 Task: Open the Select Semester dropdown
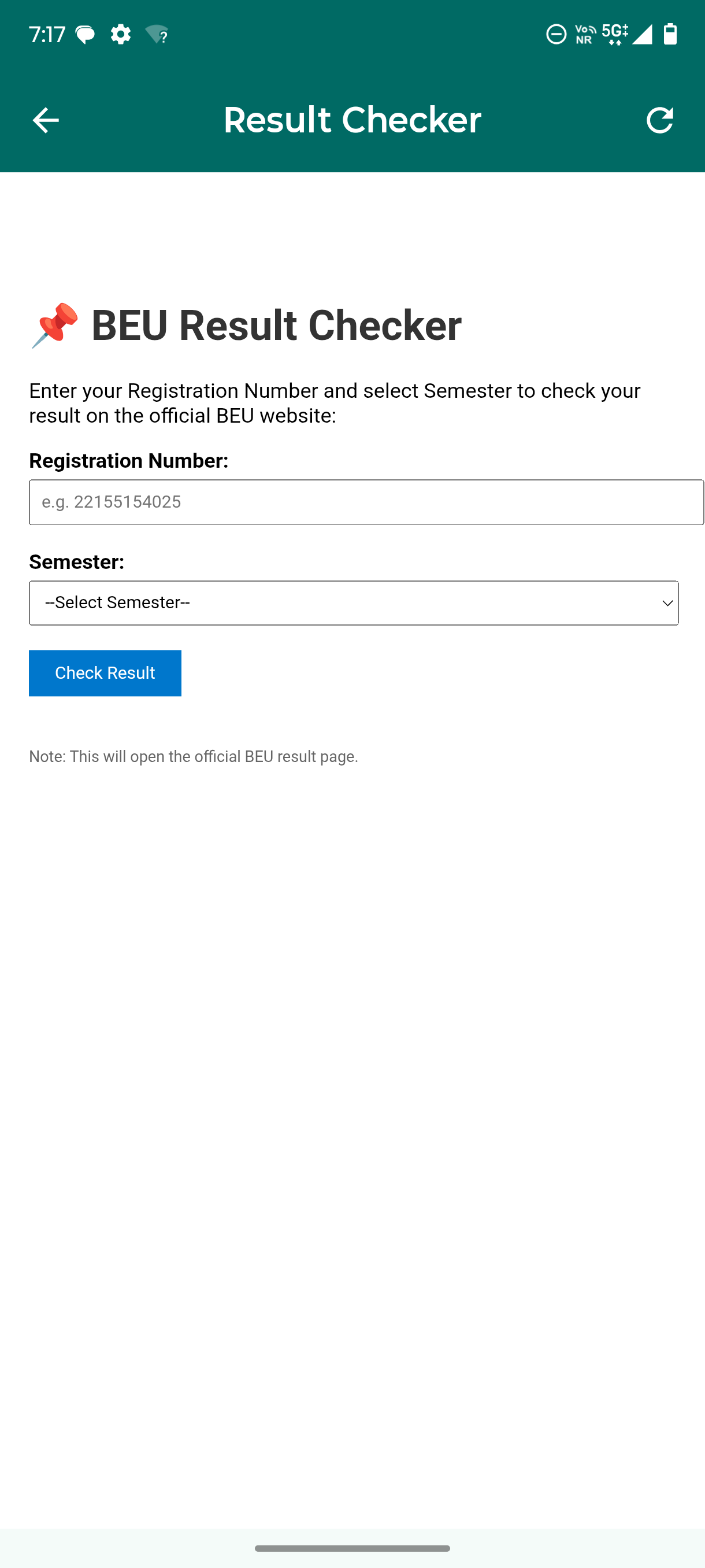coord(353,602)
